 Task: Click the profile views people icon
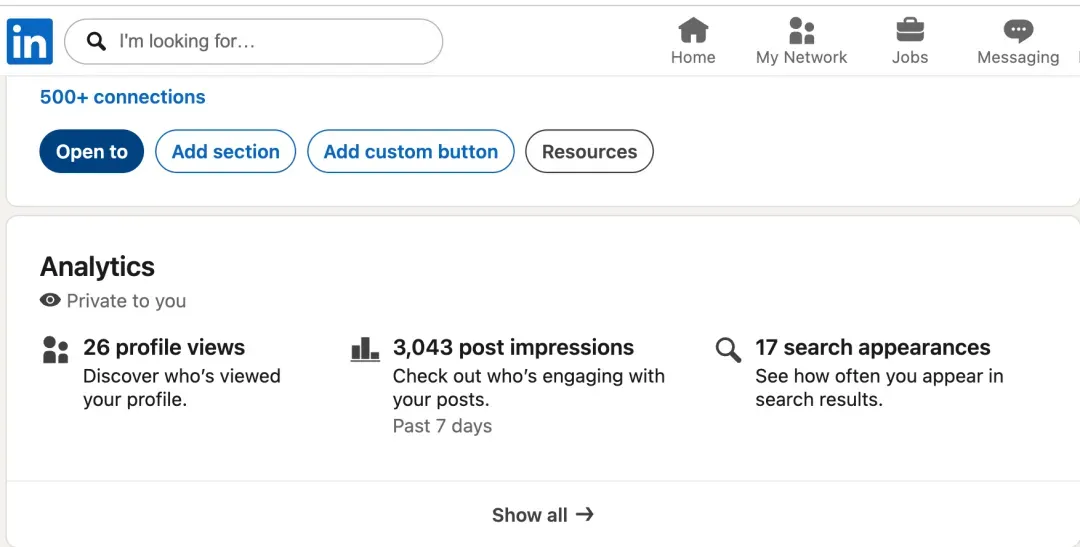tap(56, 349)
